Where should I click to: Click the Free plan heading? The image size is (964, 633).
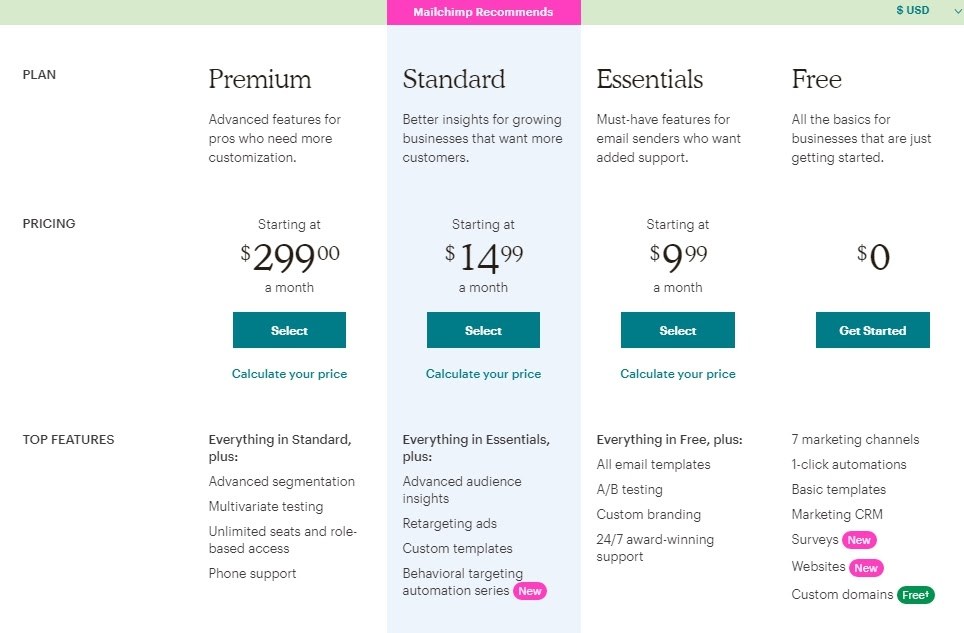(816, 79)
